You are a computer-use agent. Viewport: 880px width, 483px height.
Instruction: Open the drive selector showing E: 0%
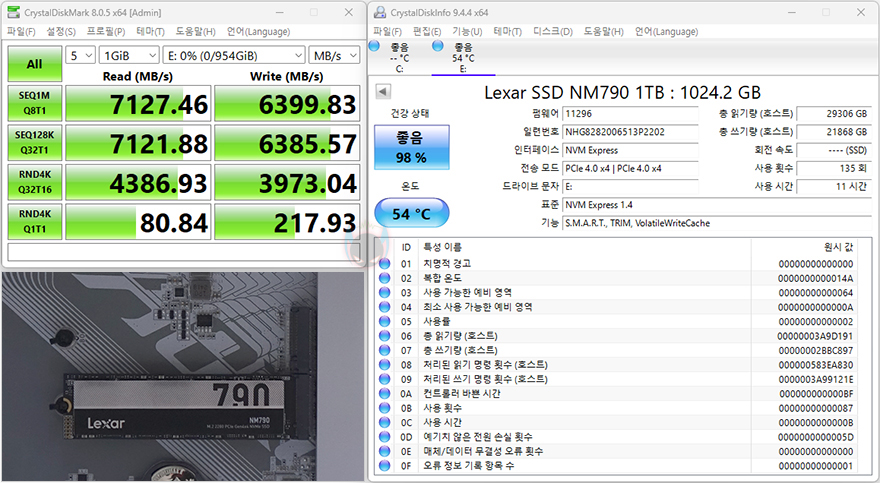tap(234, 56)
